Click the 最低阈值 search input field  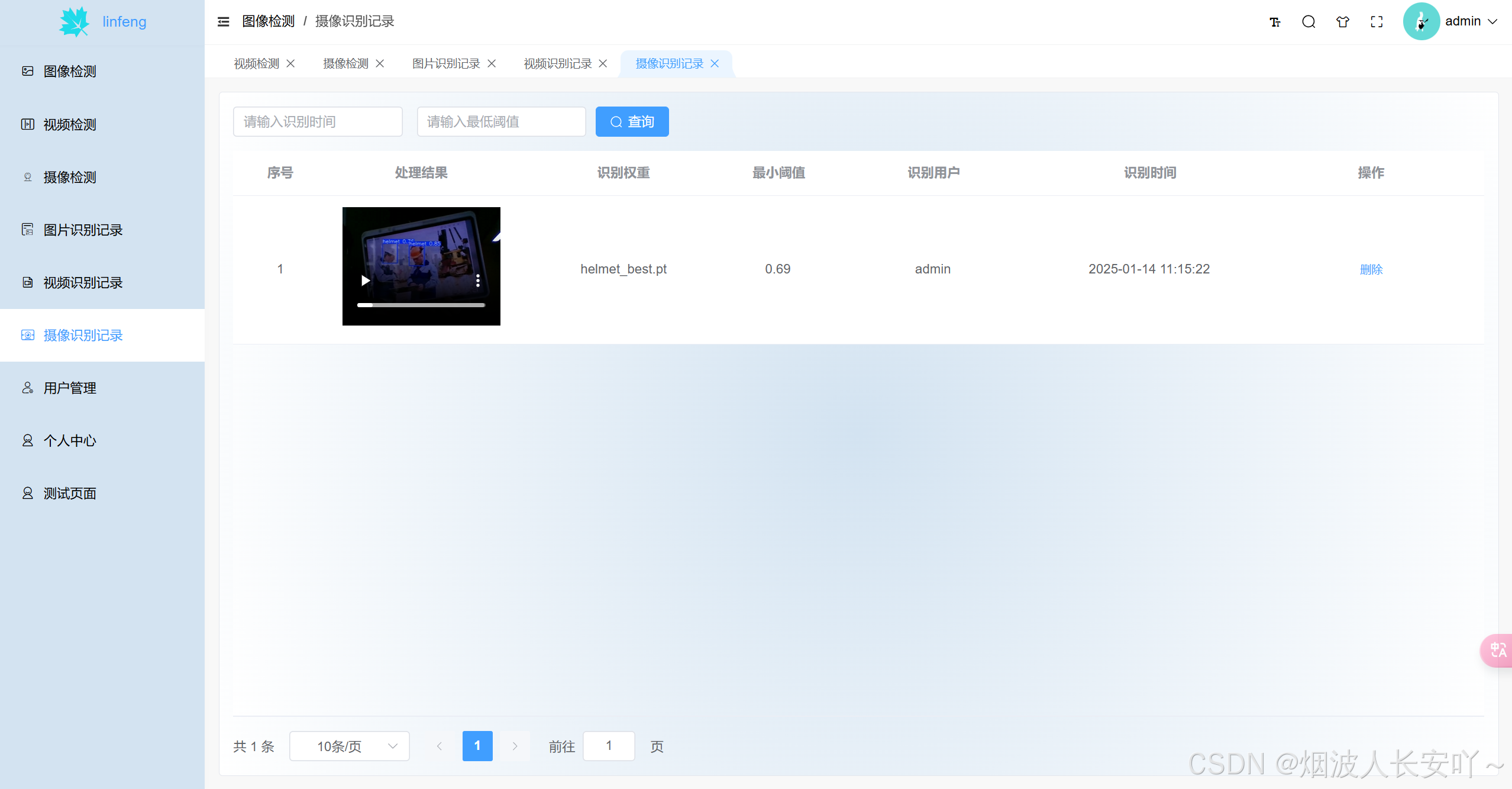pos(501,121)
